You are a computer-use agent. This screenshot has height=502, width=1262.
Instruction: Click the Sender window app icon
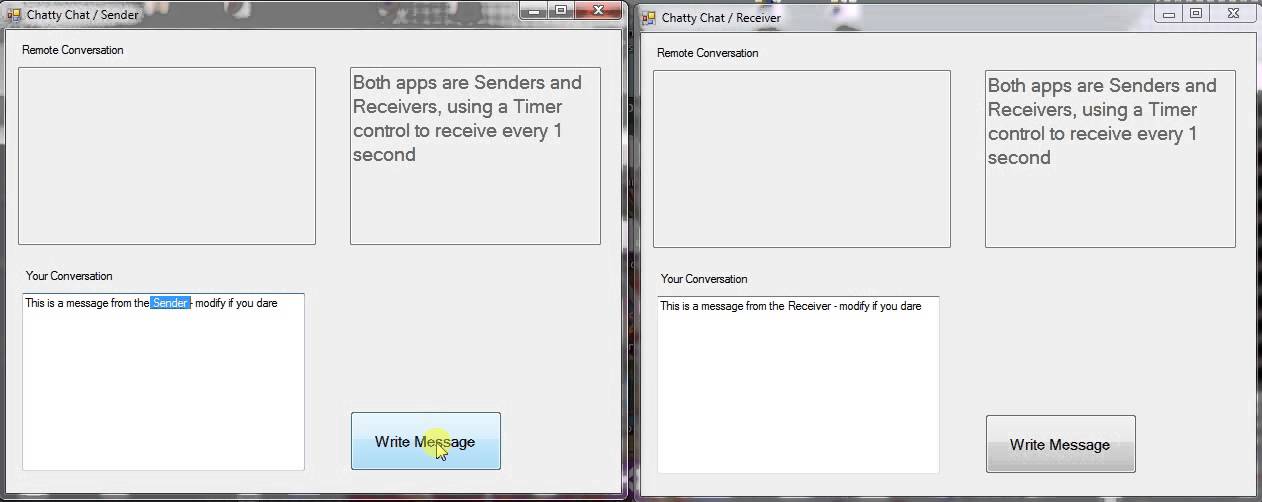tap(13, 15)
